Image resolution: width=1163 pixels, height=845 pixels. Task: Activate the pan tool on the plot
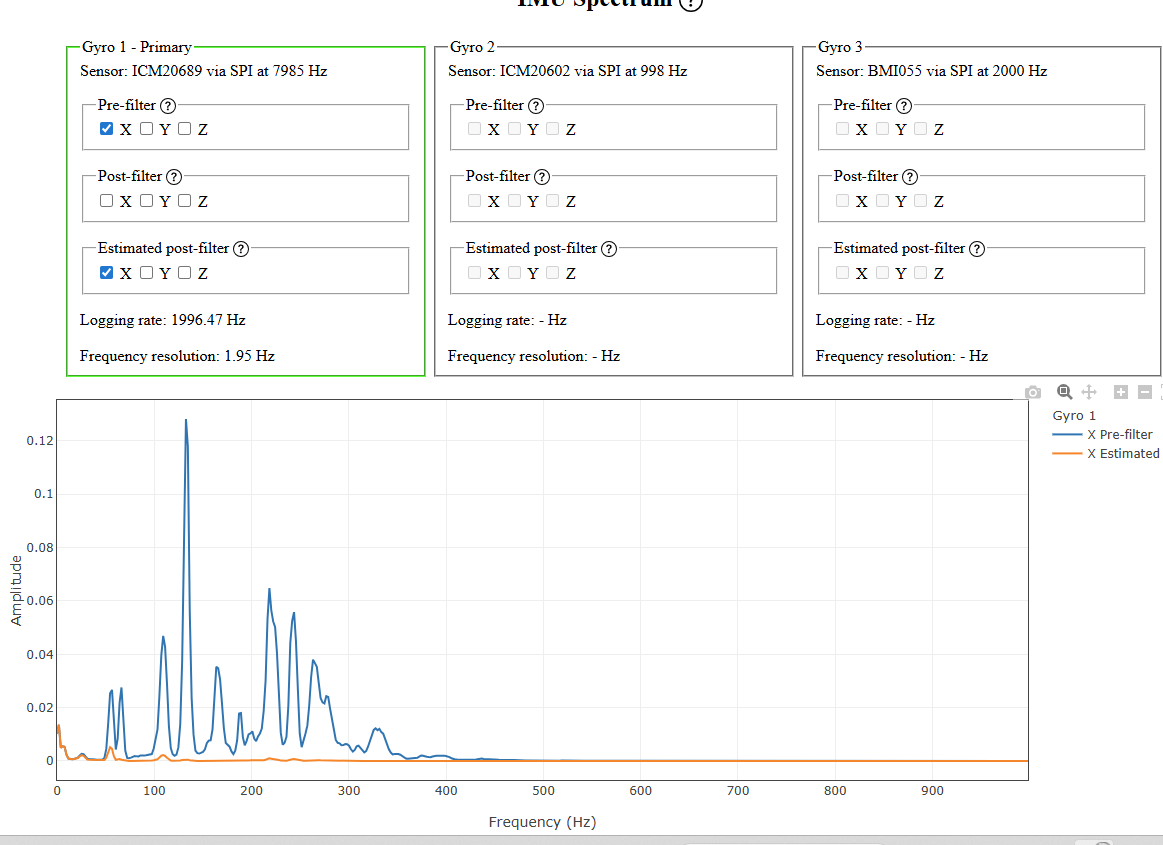[1089, 393]
